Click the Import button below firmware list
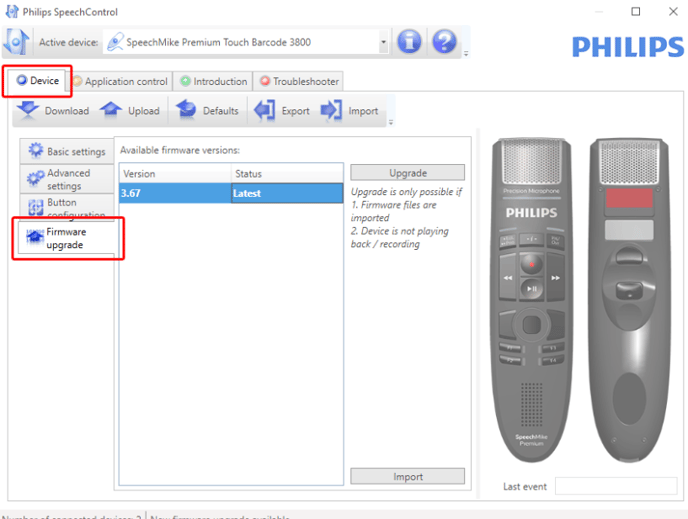The width and height of the screenshot is (688, 519). tap(408, 476)
